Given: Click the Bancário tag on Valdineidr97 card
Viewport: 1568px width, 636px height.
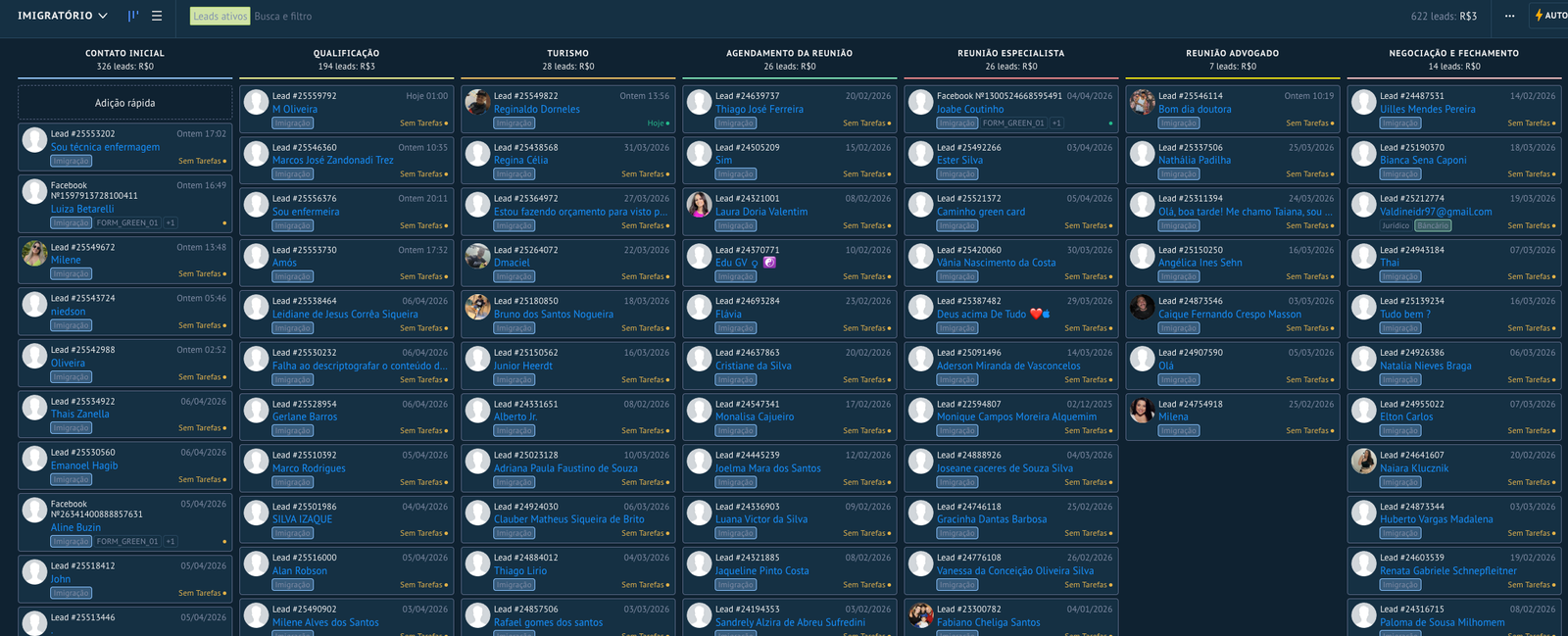Looking at the screenshot, I should tap(1433, 225).
